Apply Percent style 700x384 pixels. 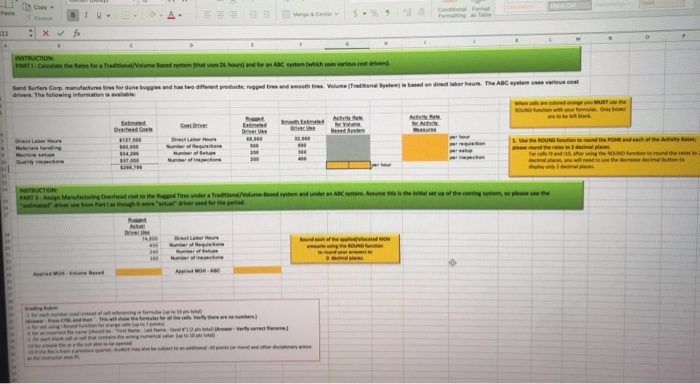click(374, 14)
